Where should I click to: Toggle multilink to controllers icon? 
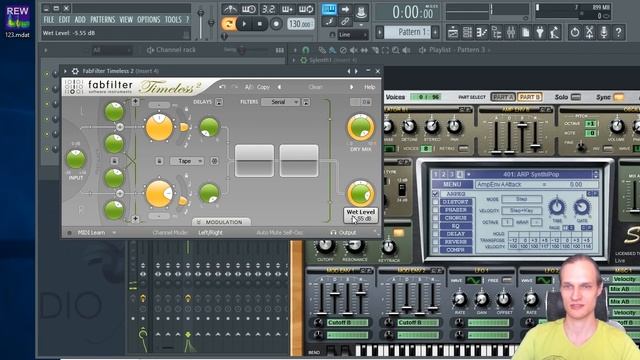[361, 13]
